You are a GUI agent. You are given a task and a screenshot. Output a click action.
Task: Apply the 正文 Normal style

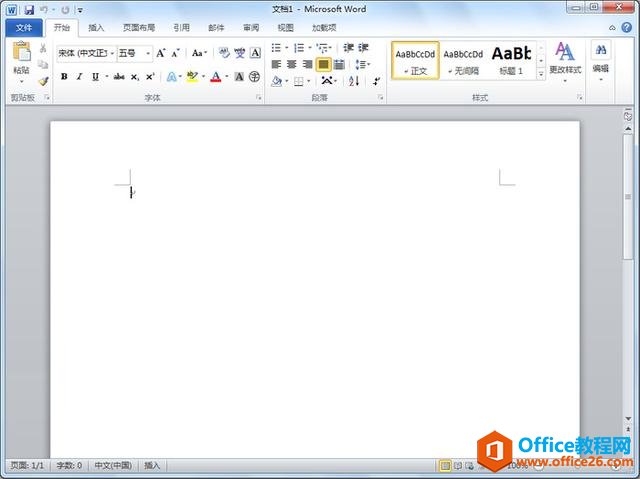[x=416, y=60]
